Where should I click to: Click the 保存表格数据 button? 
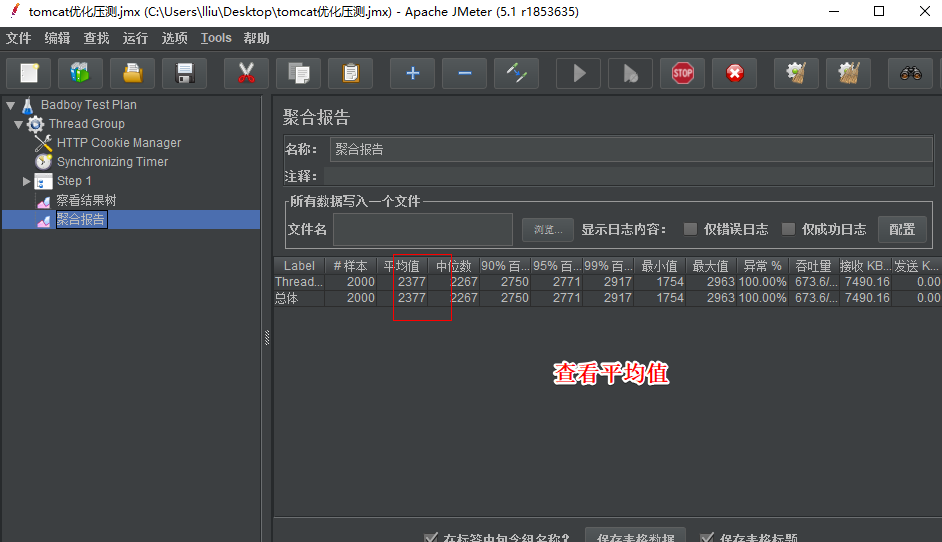(636, 537)
